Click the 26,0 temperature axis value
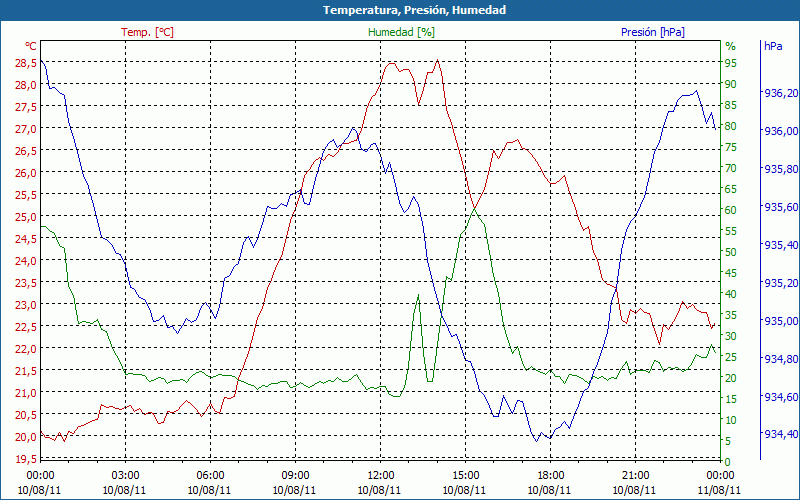 (26, 172)
